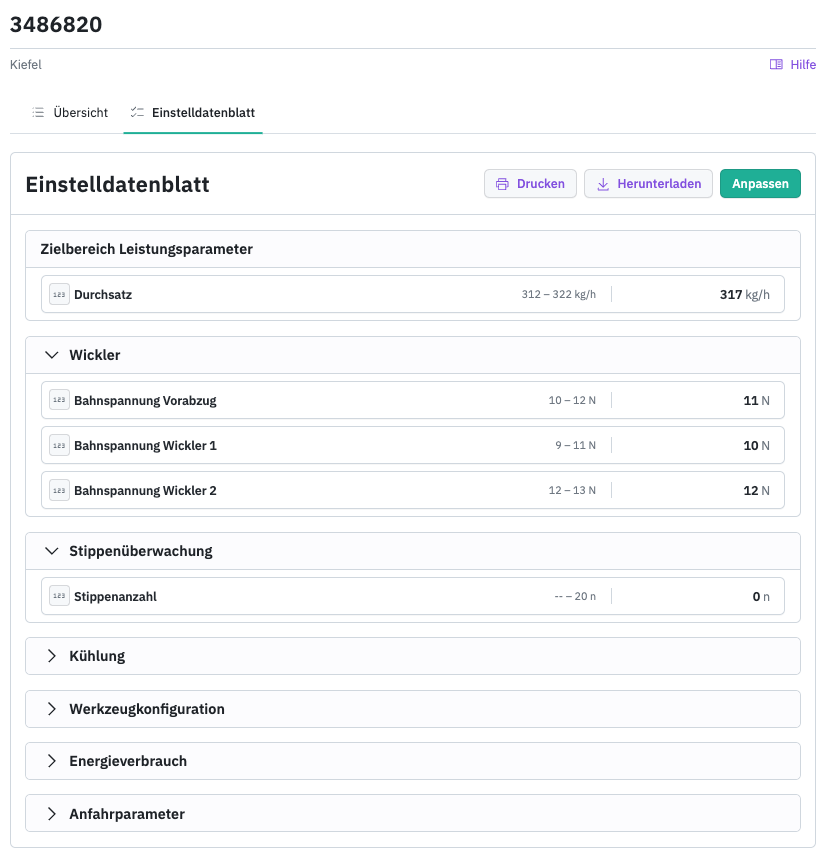This screenshot has height=858, width=825.
Task: Expand the Werkzeugkonfiguration section
Action: (52, 709)
